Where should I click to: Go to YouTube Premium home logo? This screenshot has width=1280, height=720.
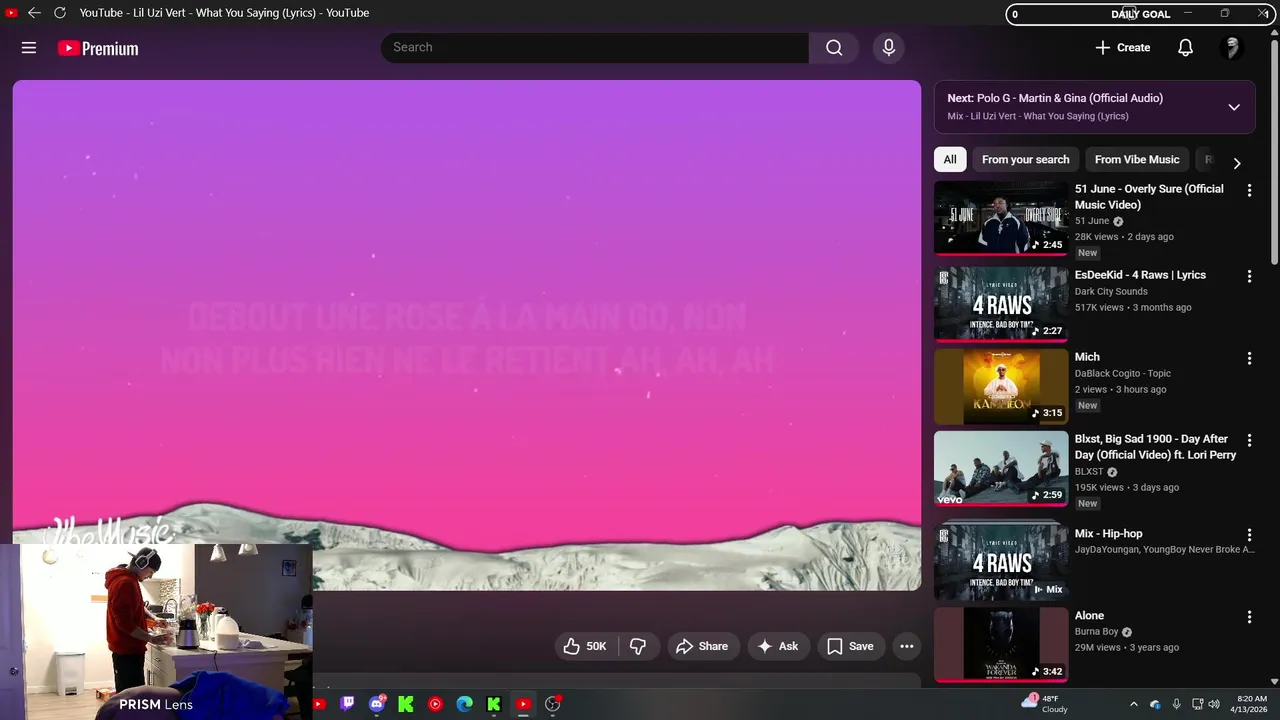[98, 48]
